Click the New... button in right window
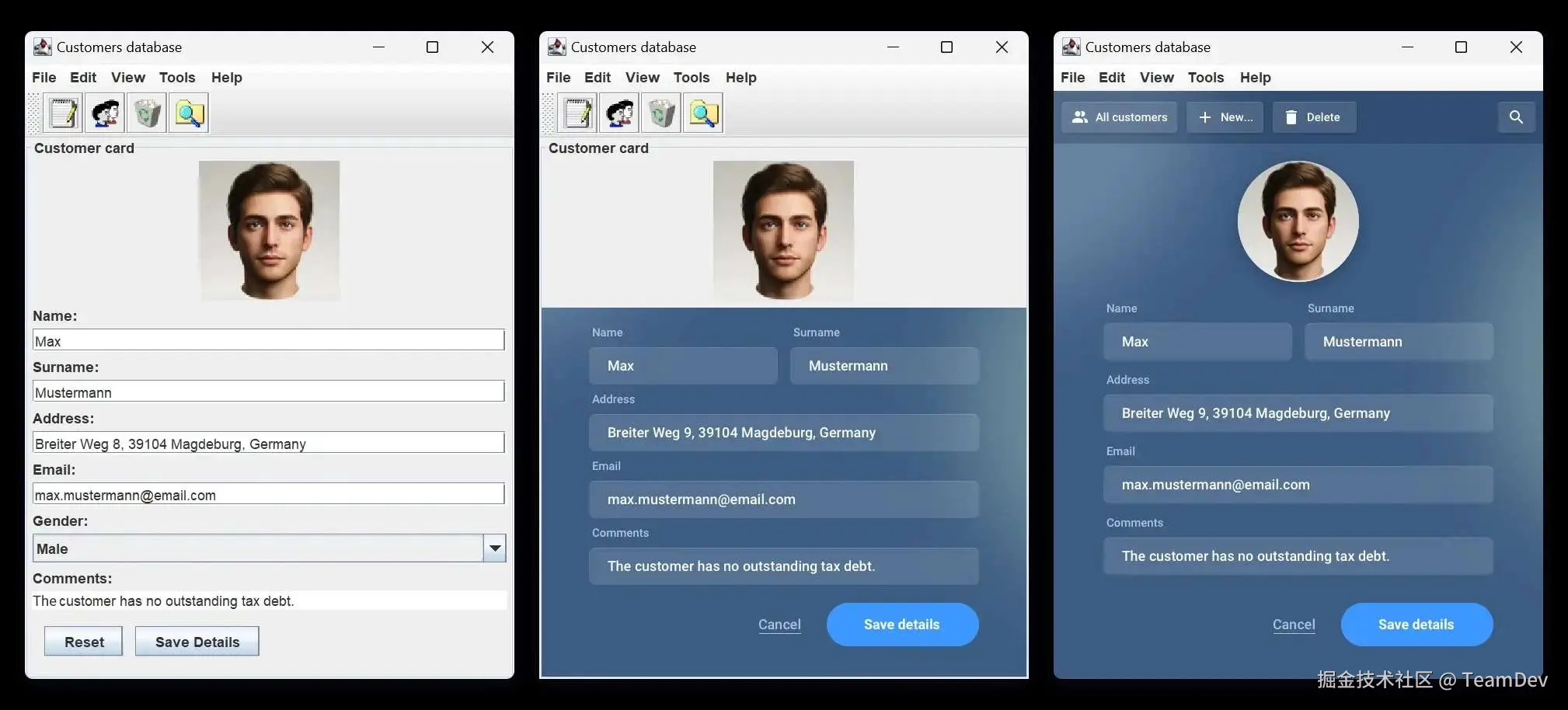1568x710 pixels. tap(1225, 117)
